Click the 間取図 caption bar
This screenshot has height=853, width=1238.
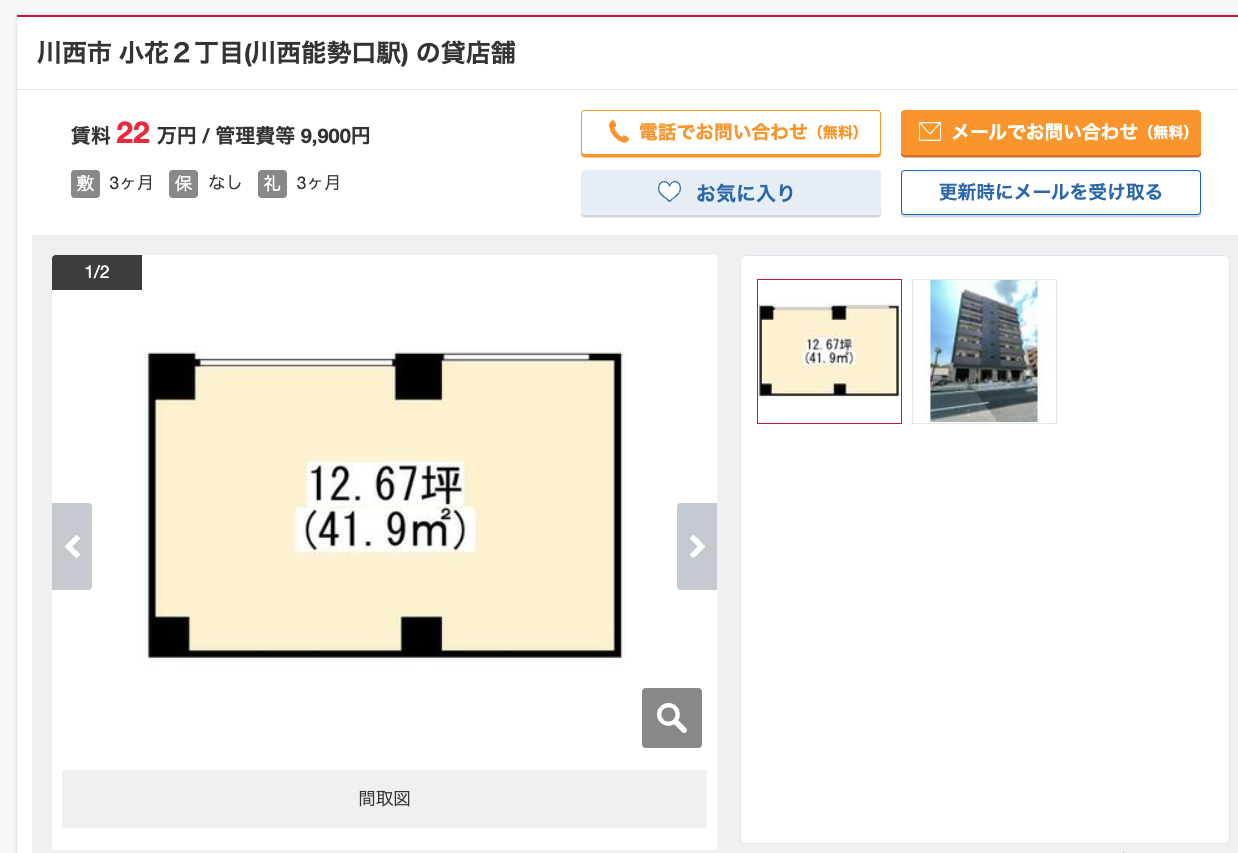384,799
